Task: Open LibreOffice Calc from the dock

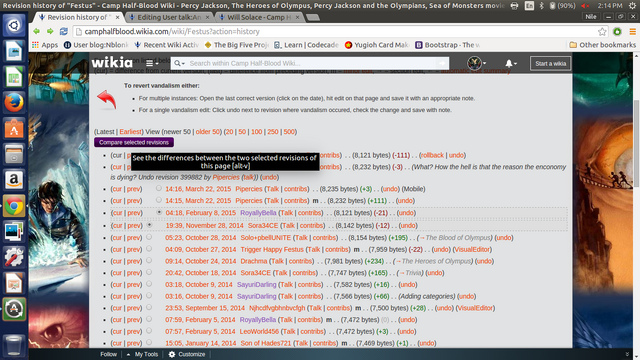Action: pos(14,77)
